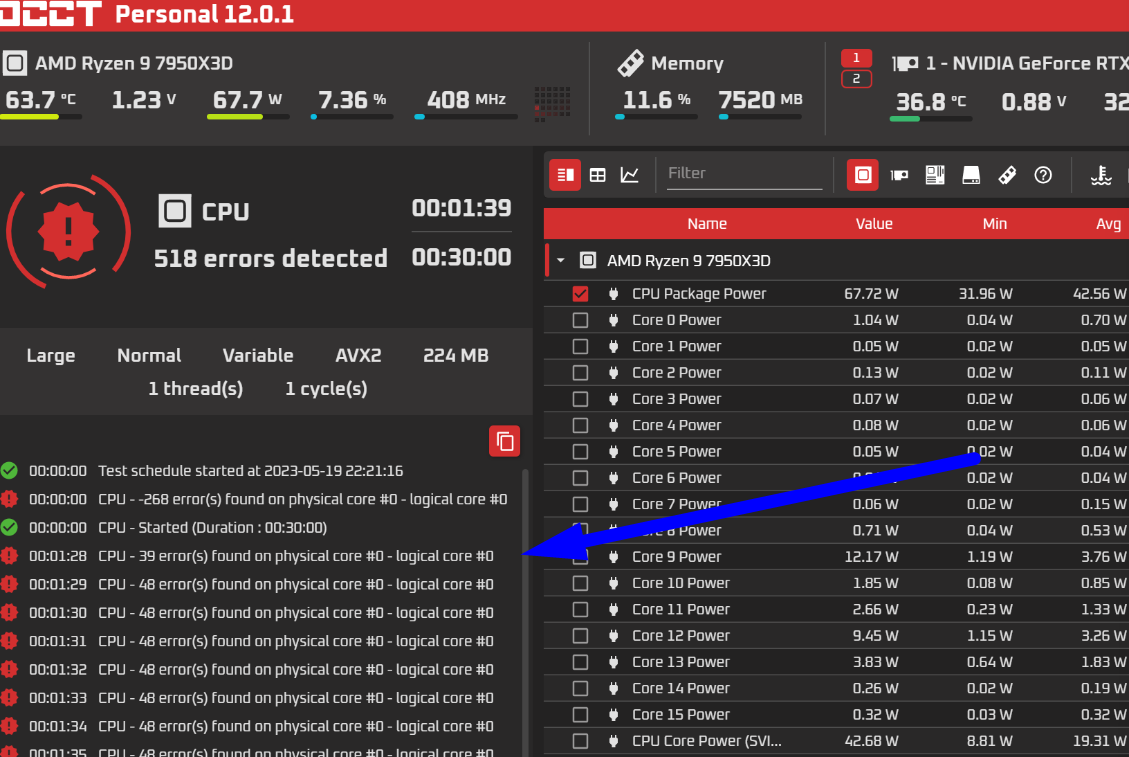Screen dimensions: 1129x757
Task: Toggle the storage drive sensor filter icon
Action: [x=971, y=175]
